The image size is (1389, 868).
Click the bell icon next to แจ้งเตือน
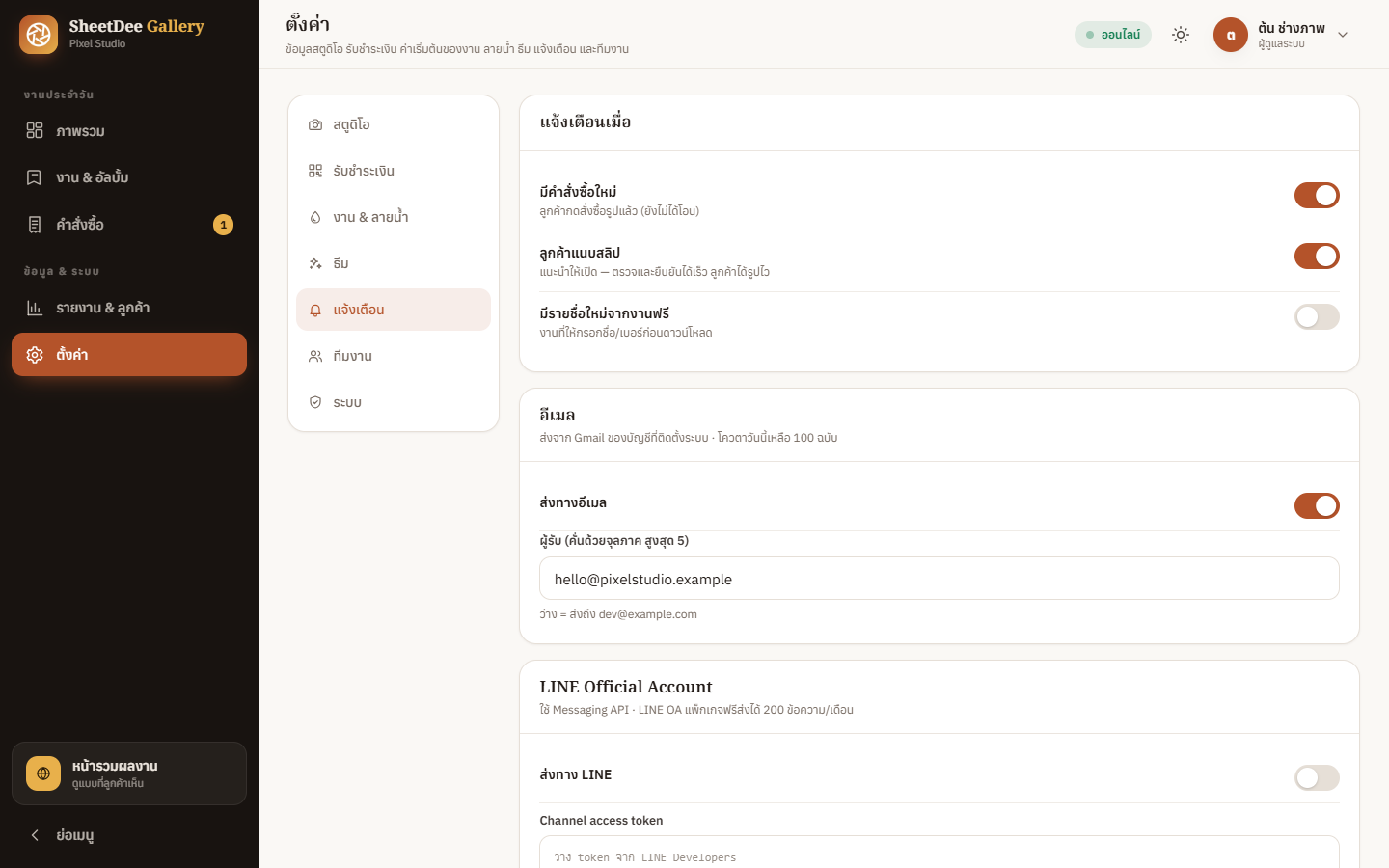coord(315,310)
